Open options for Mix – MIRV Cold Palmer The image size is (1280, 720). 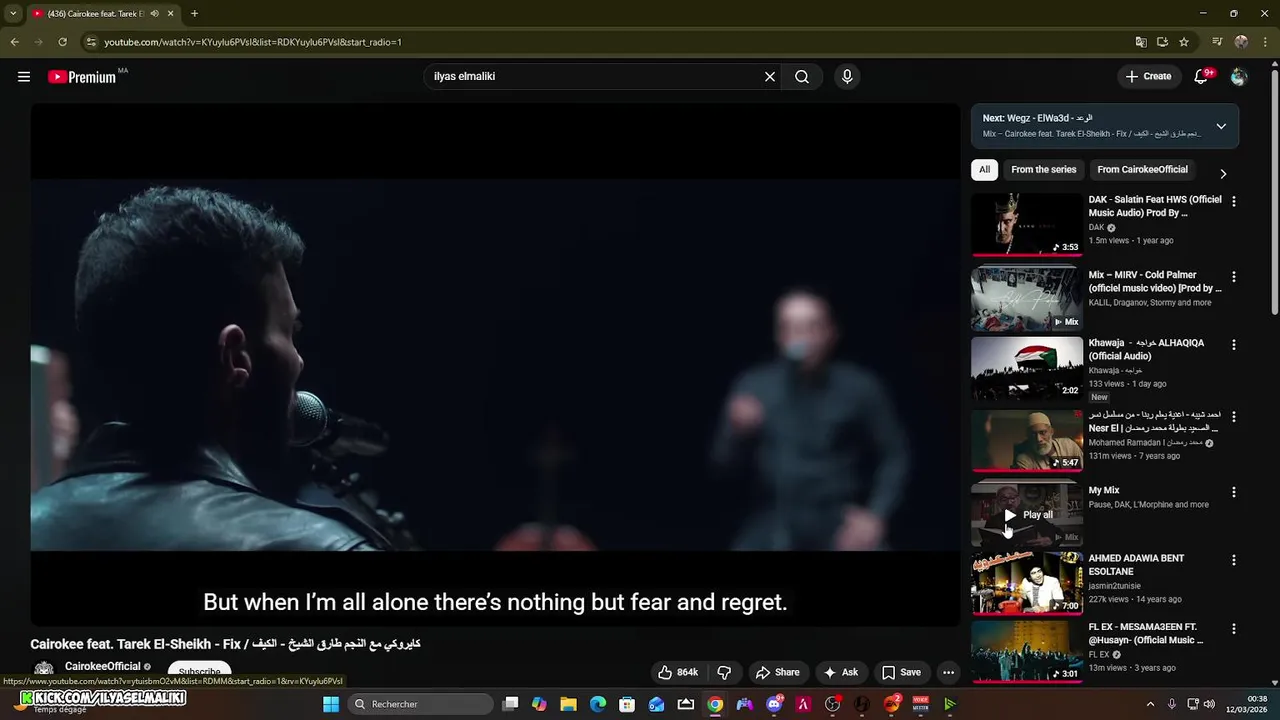pos(1233,276)
